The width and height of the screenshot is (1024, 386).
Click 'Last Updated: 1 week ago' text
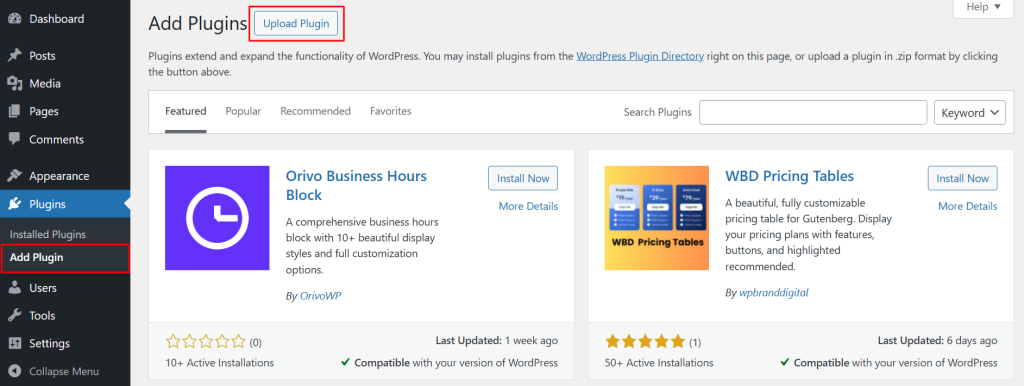pos(497,340)
